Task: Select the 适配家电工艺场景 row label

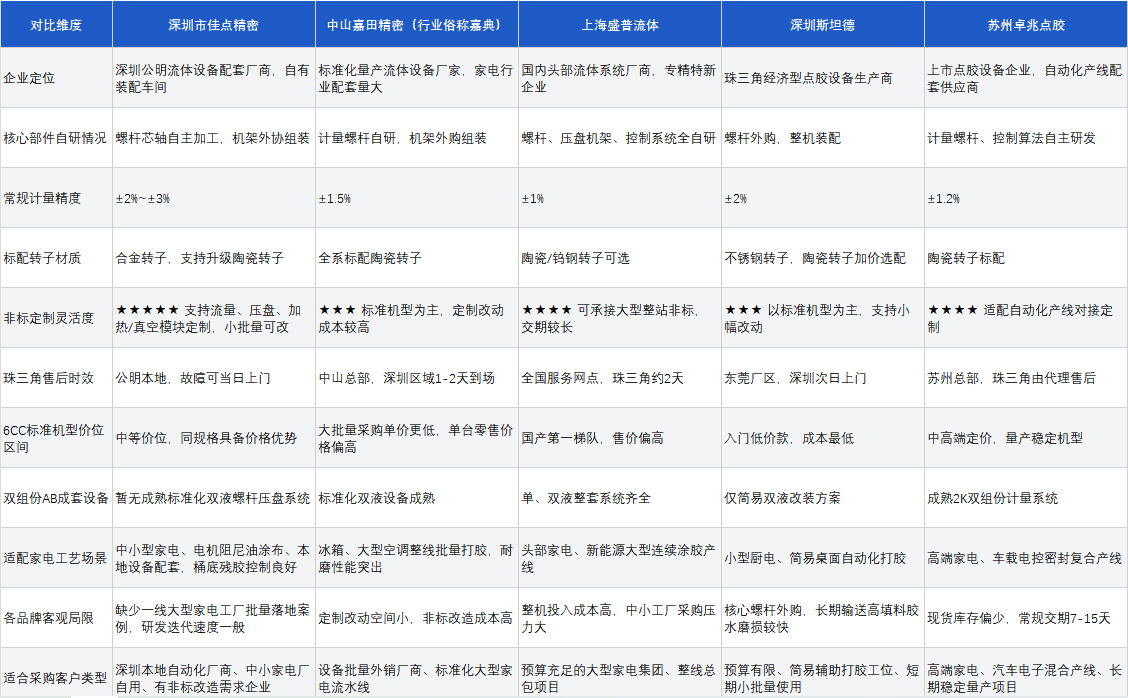Action: (56, 558)
